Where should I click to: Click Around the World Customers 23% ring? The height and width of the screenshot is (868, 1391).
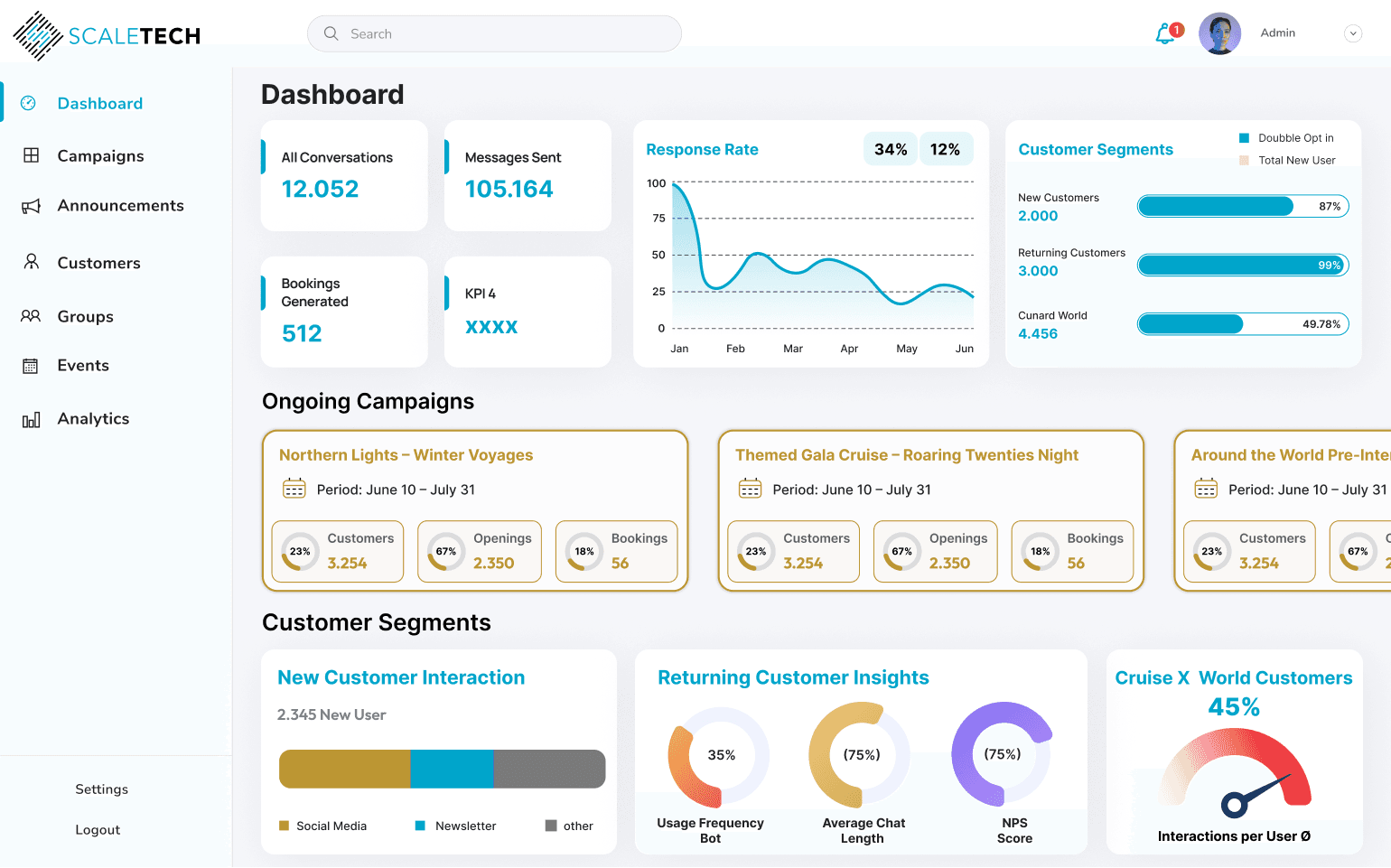coord(1212,552)
